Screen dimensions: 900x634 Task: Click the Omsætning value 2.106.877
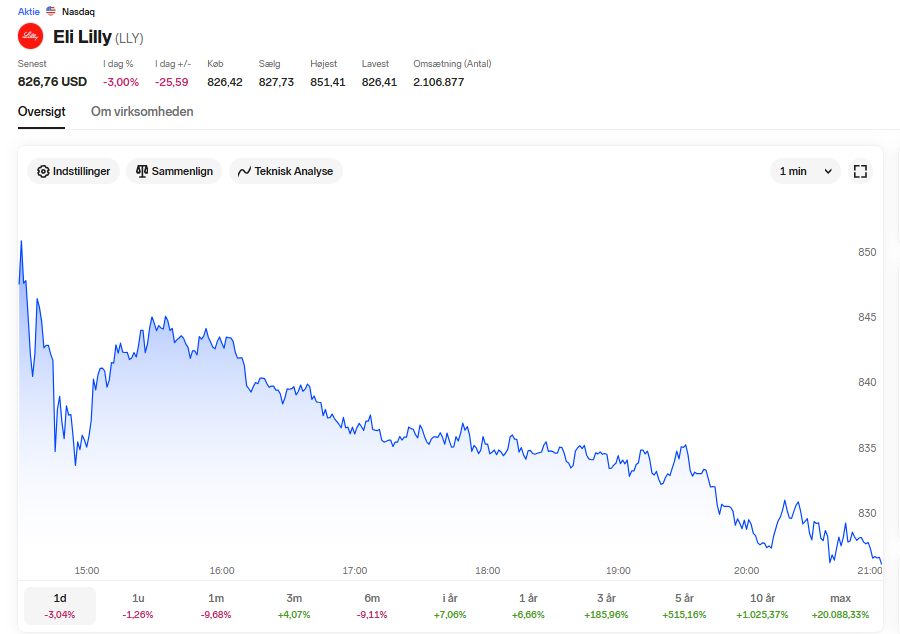[x=439, y=82]
